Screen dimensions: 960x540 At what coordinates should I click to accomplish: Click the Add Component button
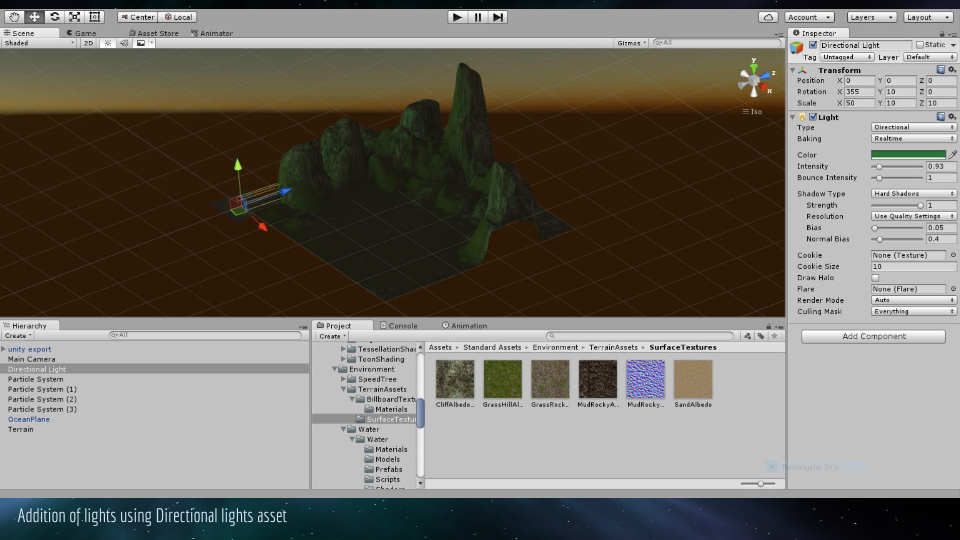[873, 337]
